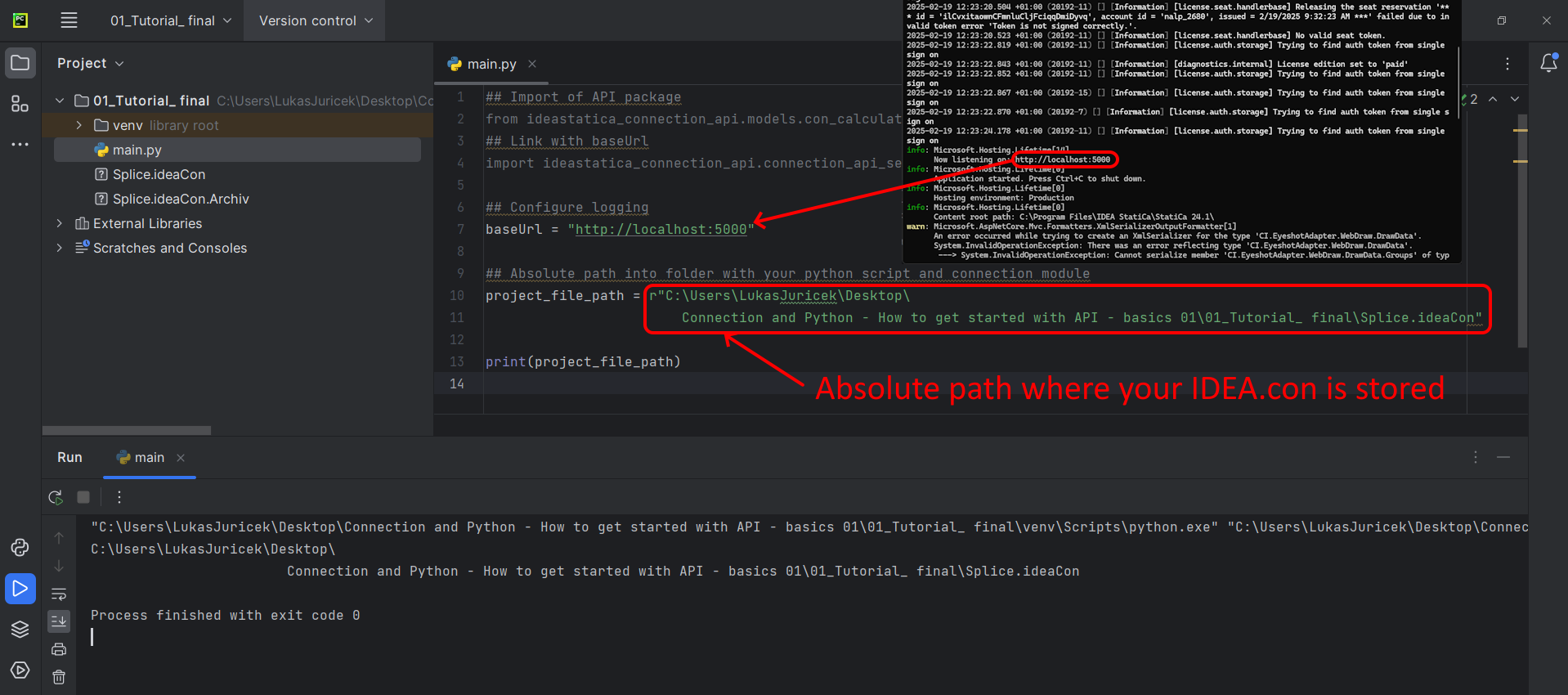This screenshot has width=1568, height=695.
Task: Go to next highlighted problem
Action: 1515,99
